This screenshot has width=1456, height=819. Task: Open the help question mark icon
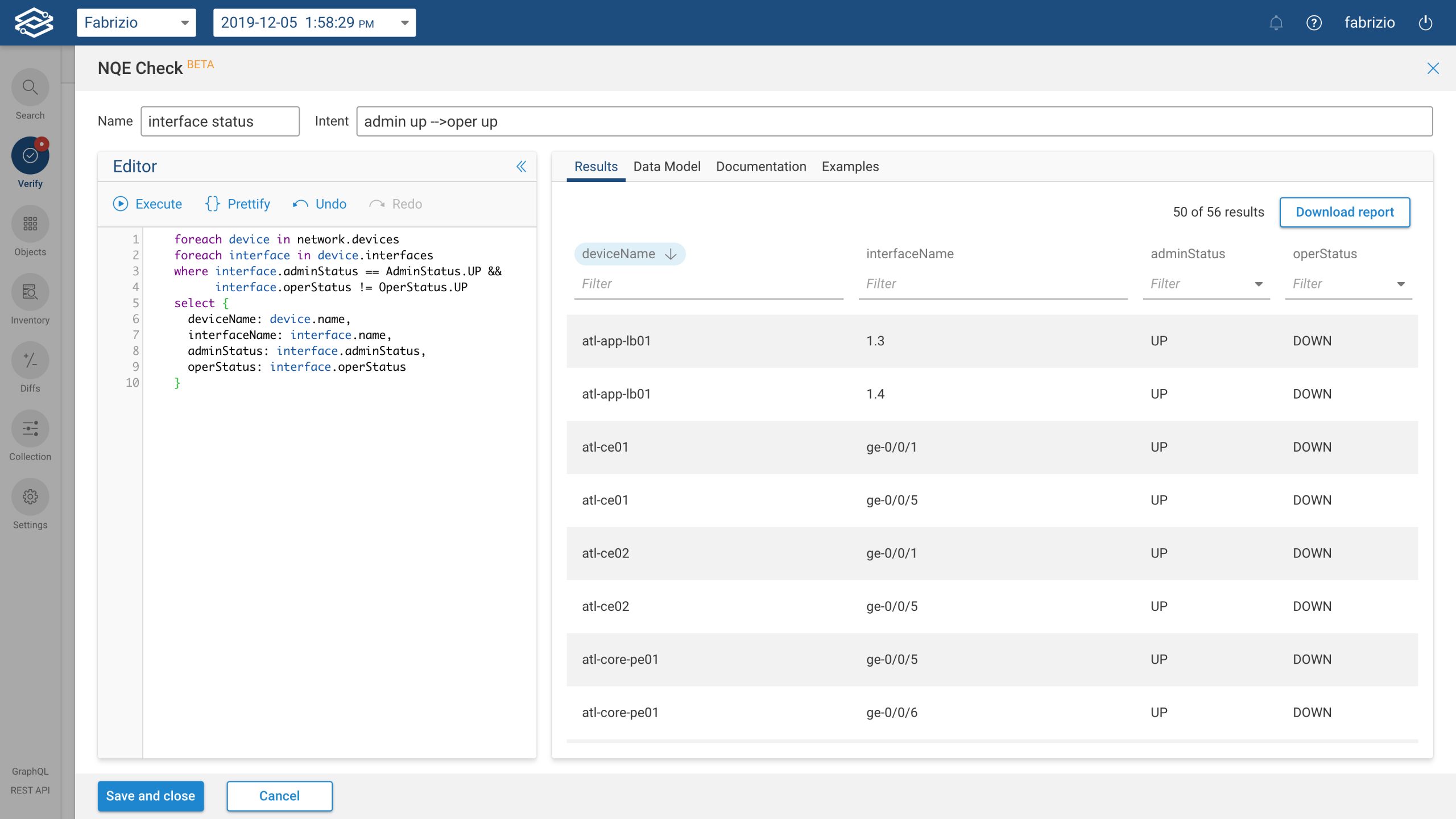pos(1314,22)
